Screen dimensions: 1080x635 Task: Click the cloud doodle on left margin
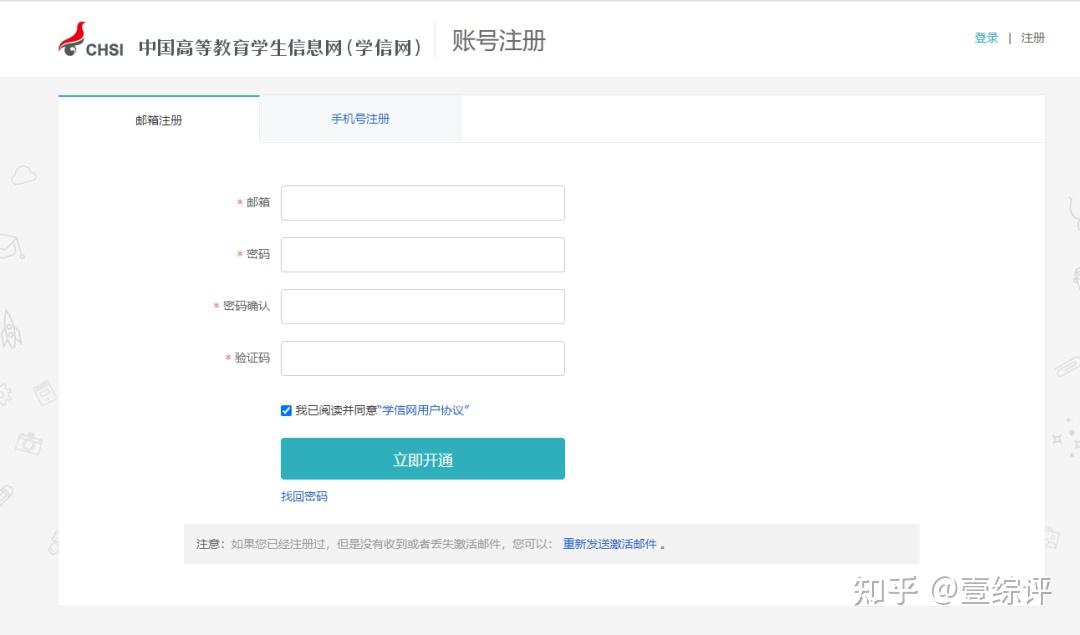click(24, 176)
